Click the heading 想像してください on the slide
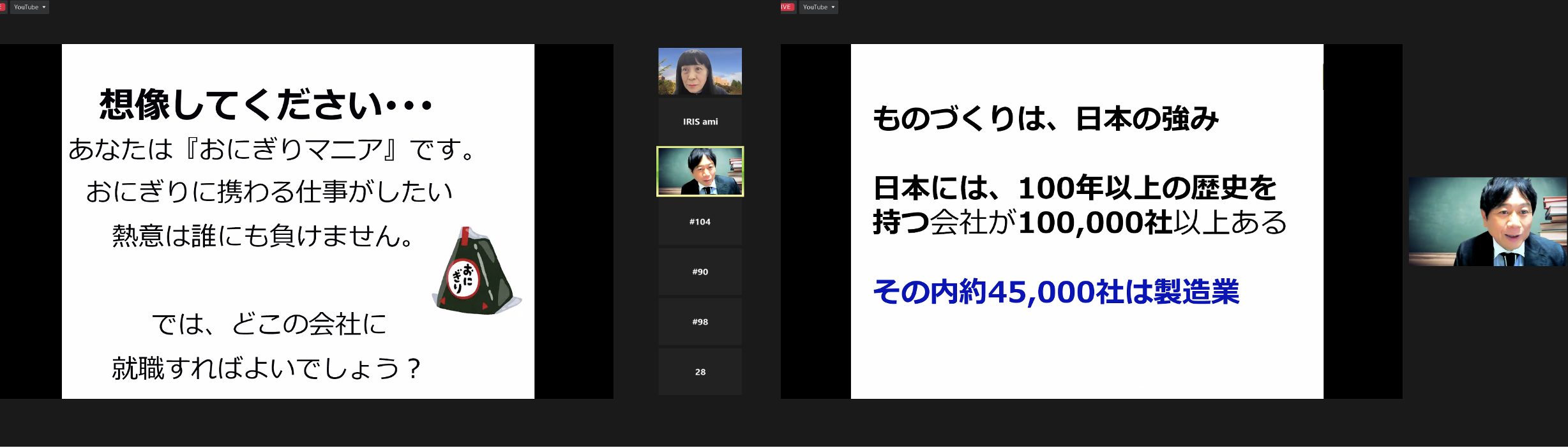 click(x=266, y=105)
